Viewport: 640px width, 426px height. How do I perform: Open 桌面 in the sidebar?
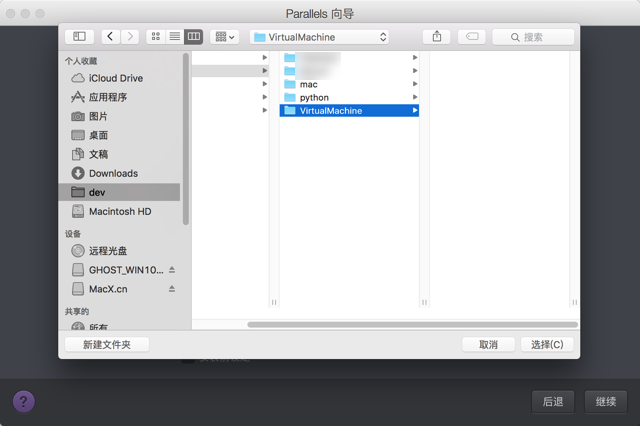click(x=121, y=135)
